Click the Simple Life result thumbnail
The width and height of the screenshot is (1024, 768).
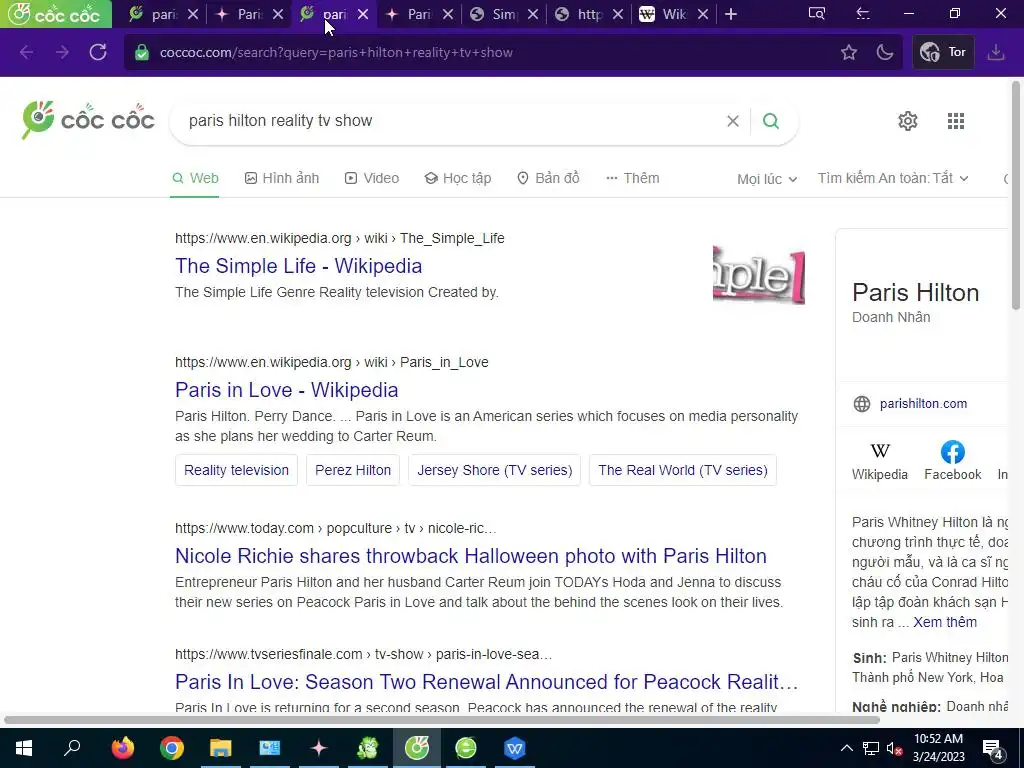[758, 275]
